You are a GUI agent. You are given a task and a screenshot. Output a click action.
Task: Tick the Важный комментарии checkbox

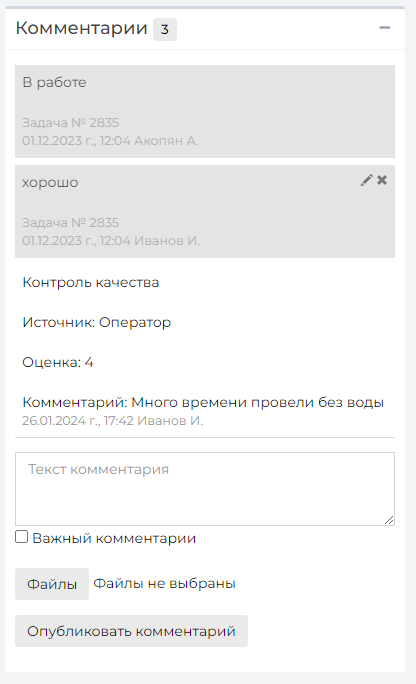tap(21, 537)
